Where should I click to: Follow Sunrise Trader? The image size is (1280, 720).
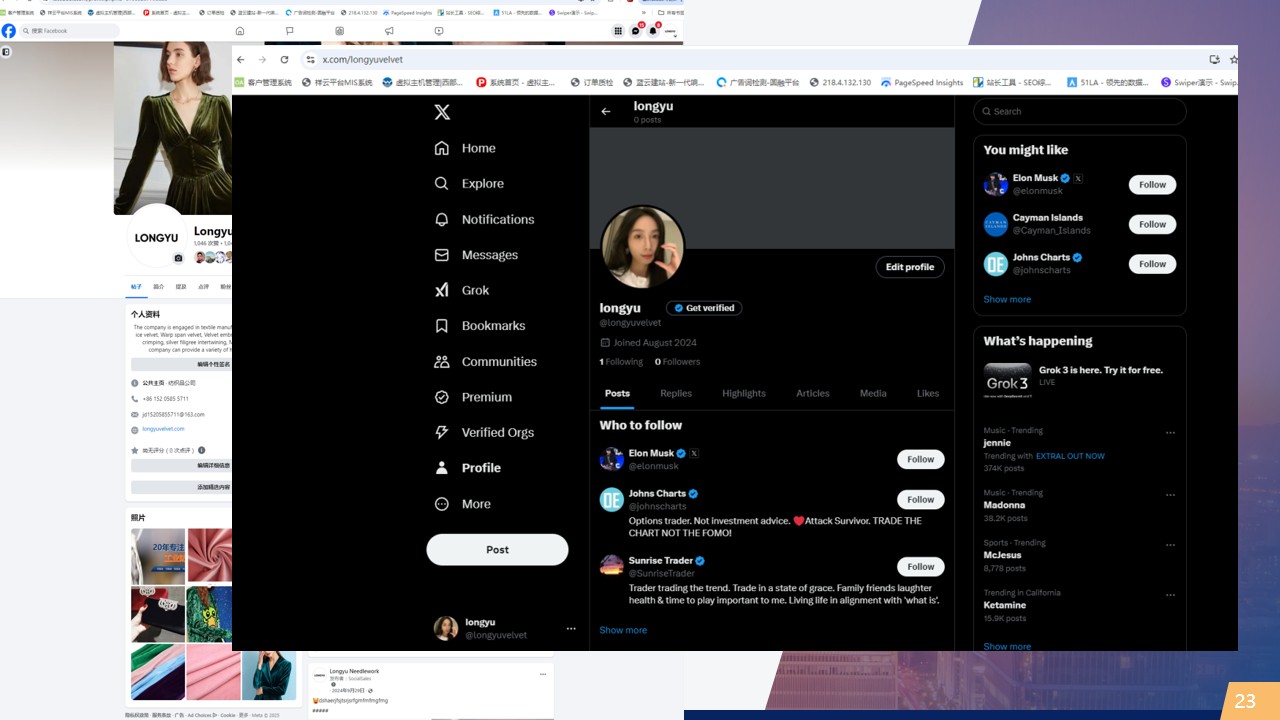pyautogui.click(x=920, y=567)
